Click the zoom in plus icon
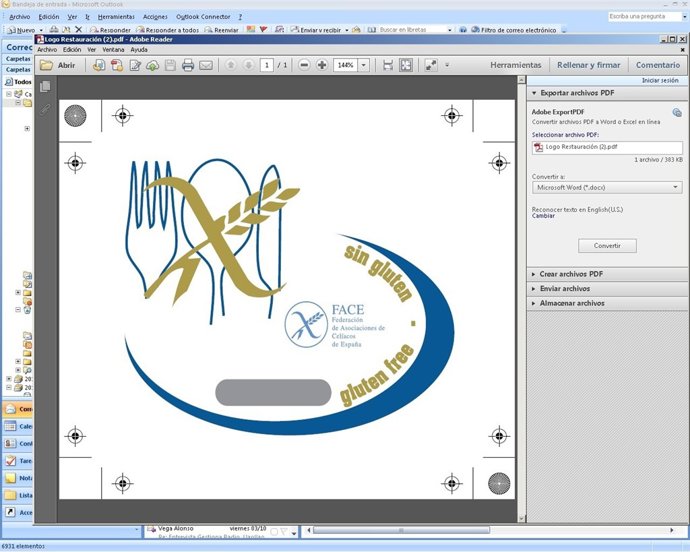The height and width of the screenshot is (552, 690). 321,65
